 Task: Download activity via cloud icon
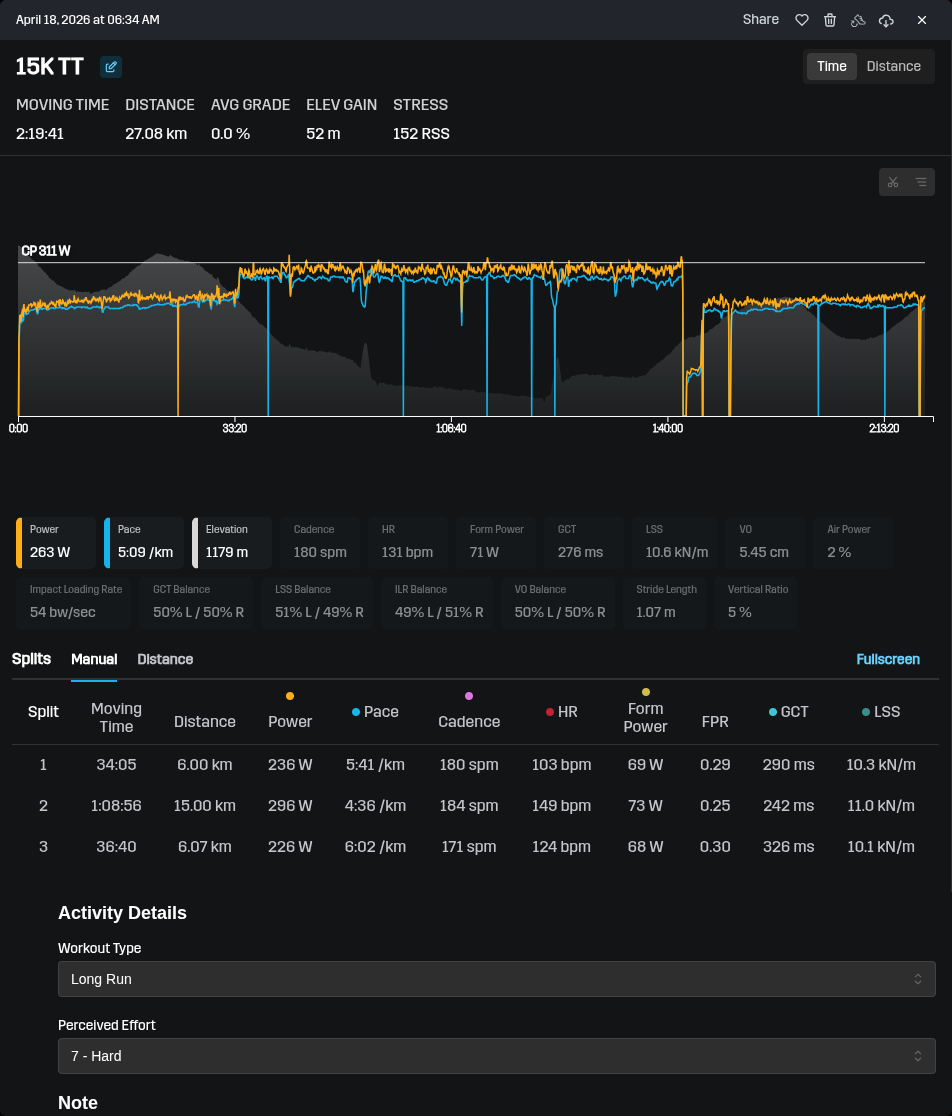[886, 20]
